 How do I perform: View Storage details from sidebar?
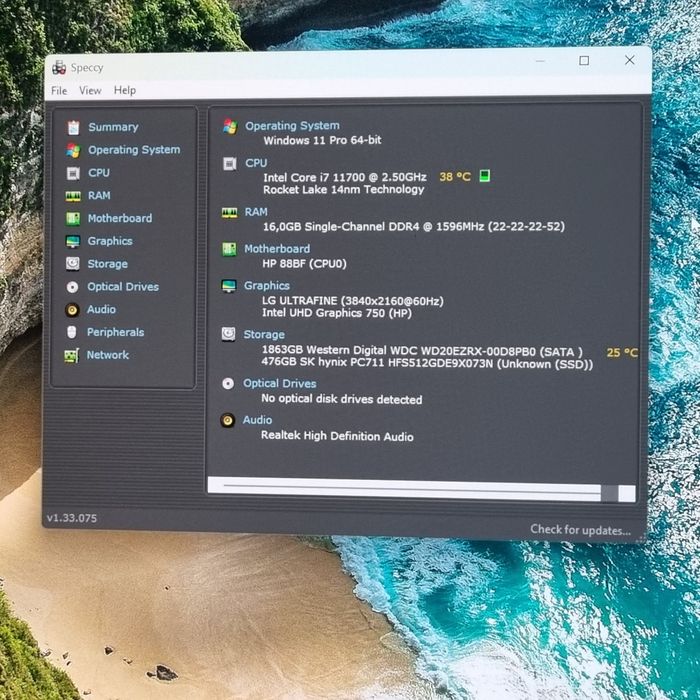tap(107, 264)
